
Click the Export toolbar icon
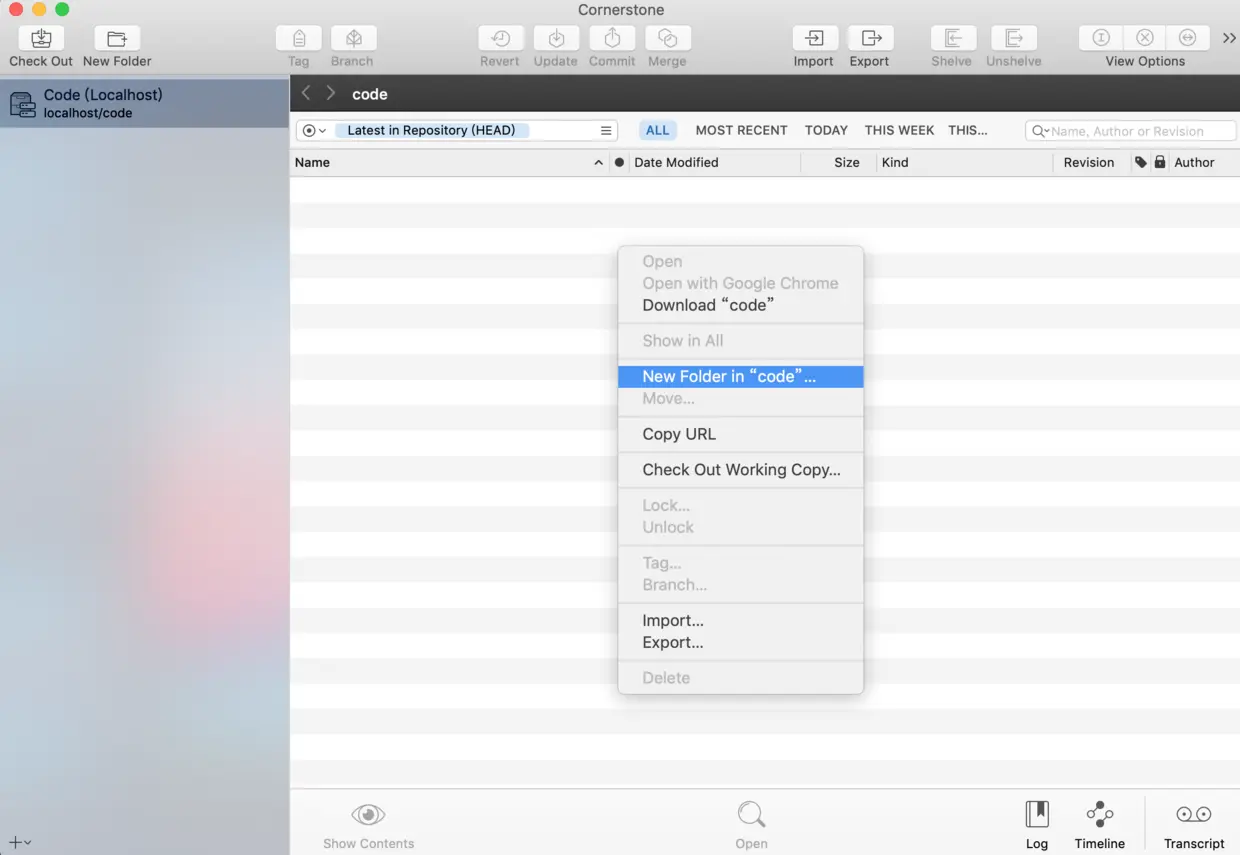click(870, 39)
